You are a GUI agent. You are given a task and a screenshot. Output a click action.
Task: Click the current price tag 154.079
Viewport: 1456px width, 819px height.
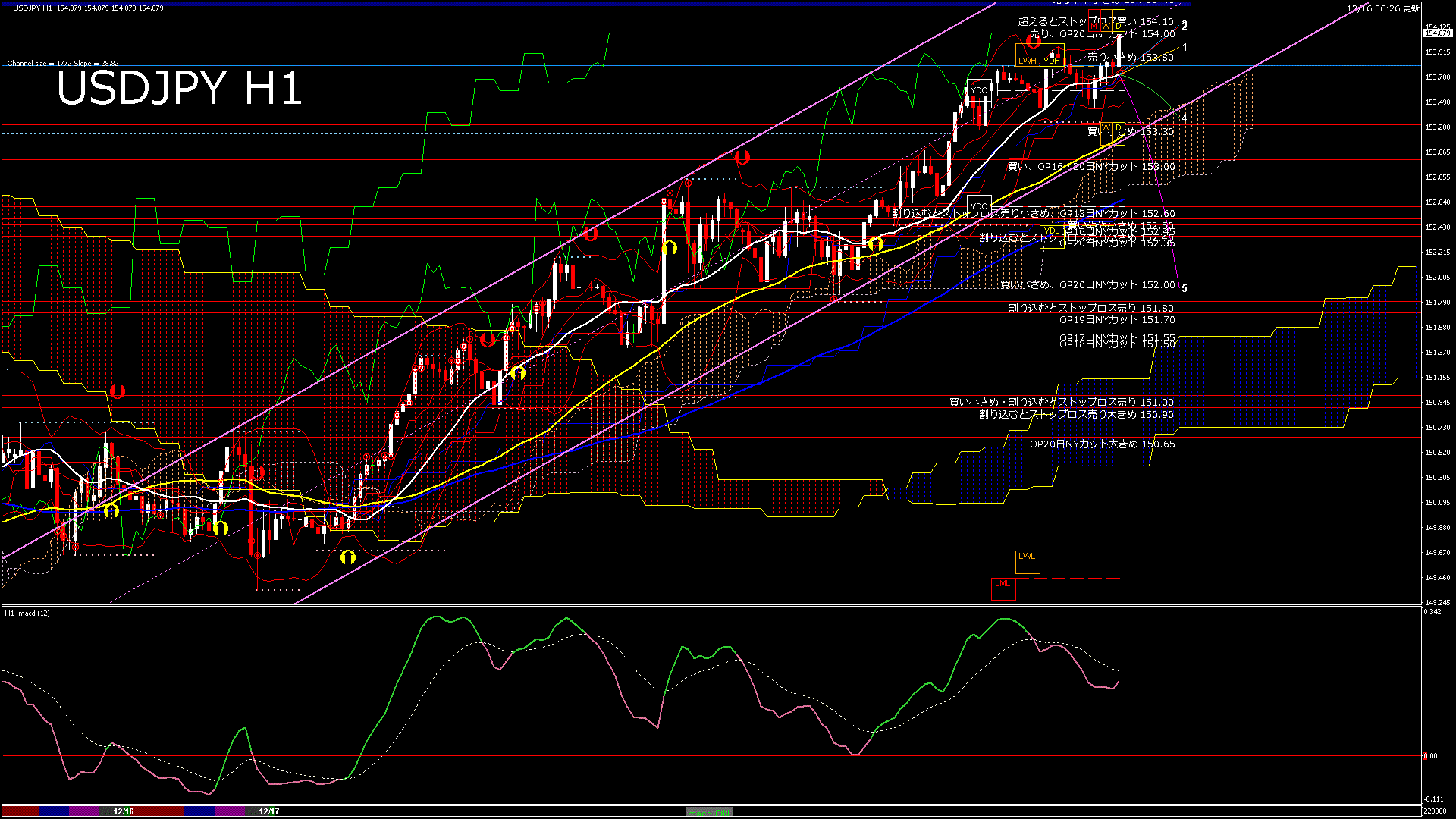tap(1437, 33)
